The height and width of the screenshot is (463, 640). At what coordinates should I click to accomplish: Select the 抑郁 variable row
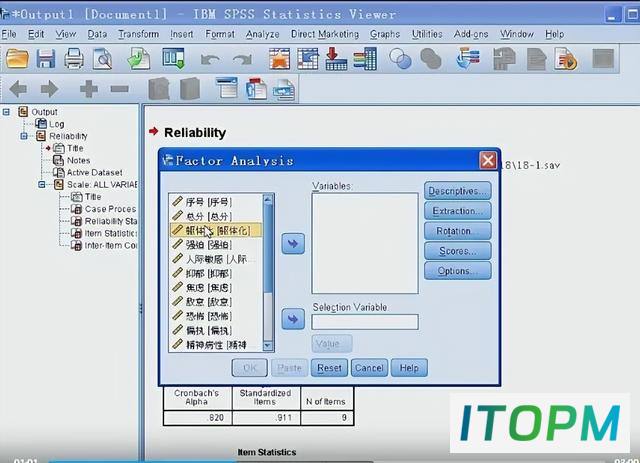[215, 273]
